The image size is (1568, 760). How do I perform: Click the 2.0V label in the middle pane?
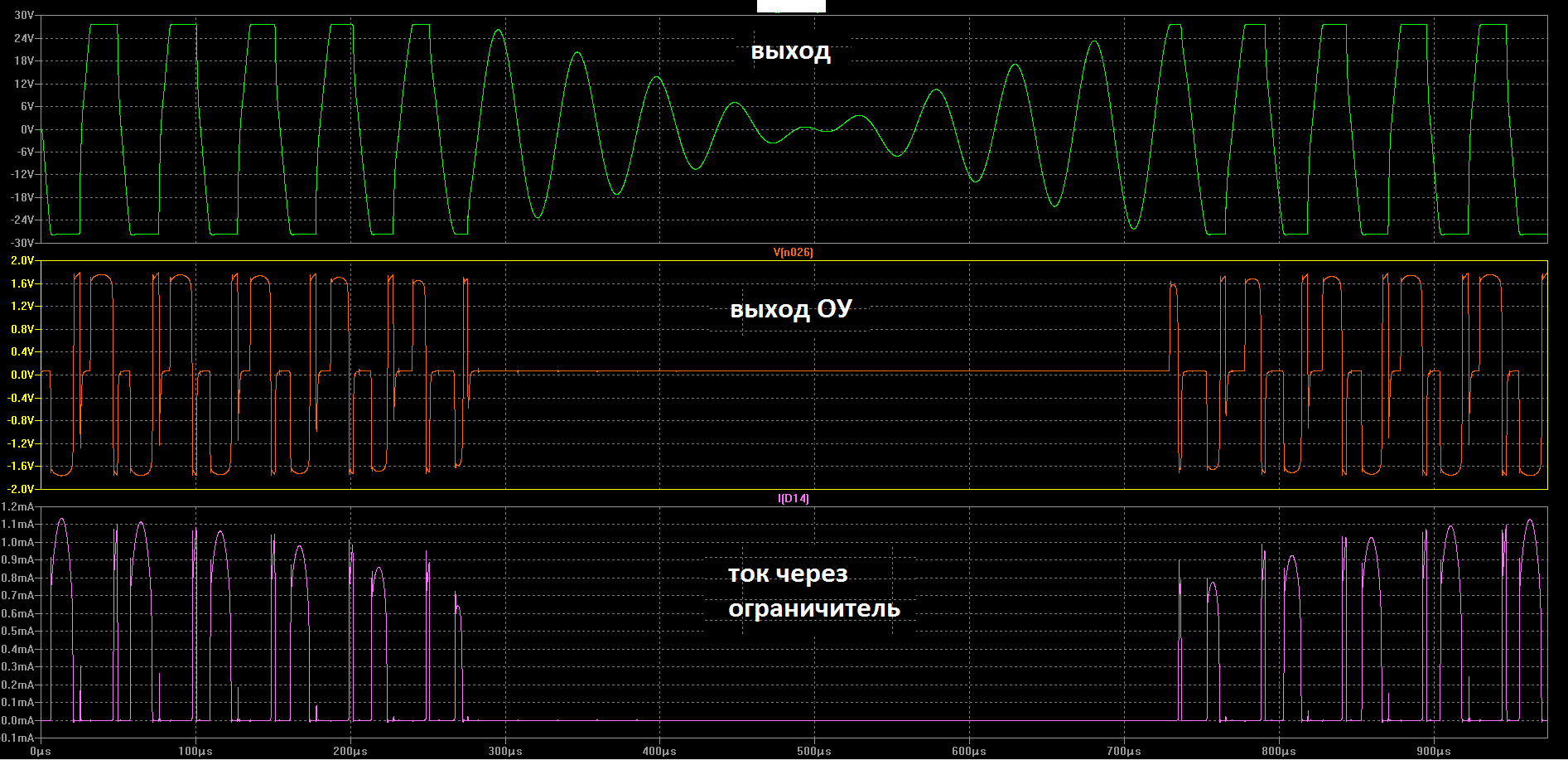(22, 260)
